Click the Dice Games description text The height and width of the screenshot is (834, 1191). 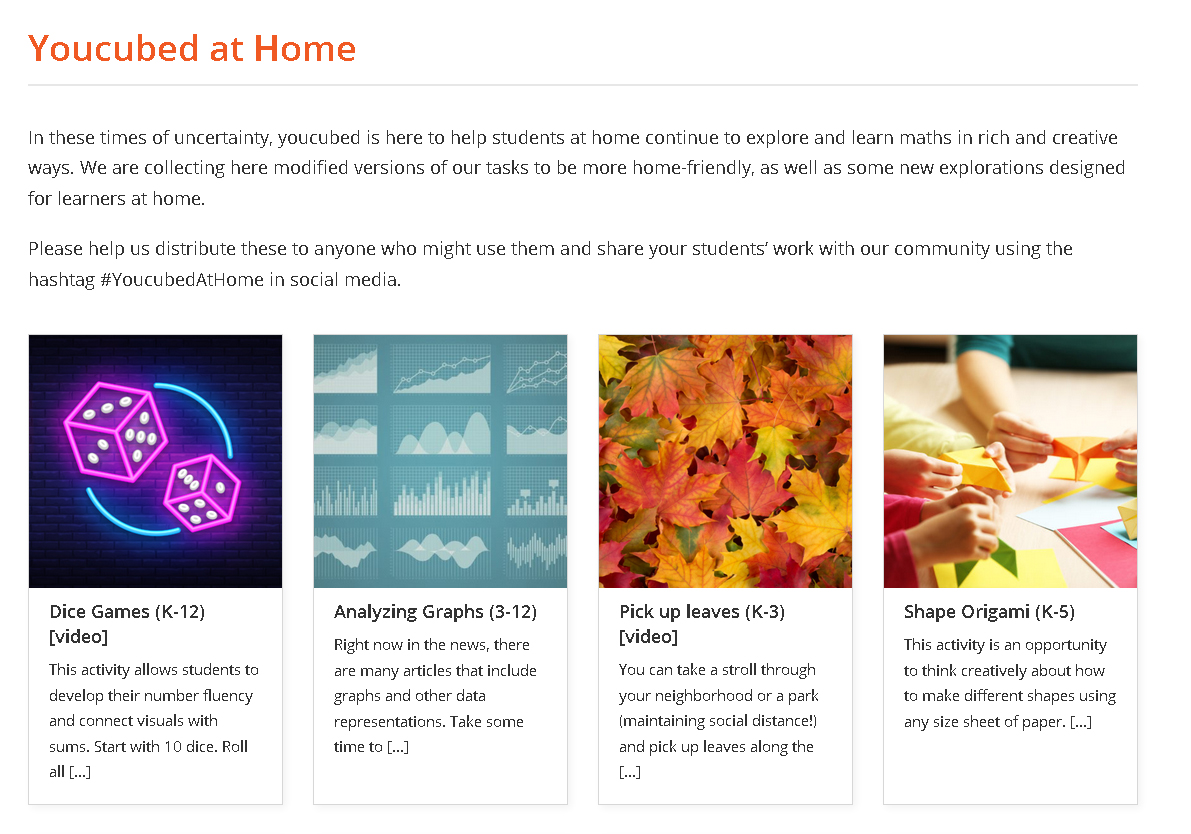153,708
